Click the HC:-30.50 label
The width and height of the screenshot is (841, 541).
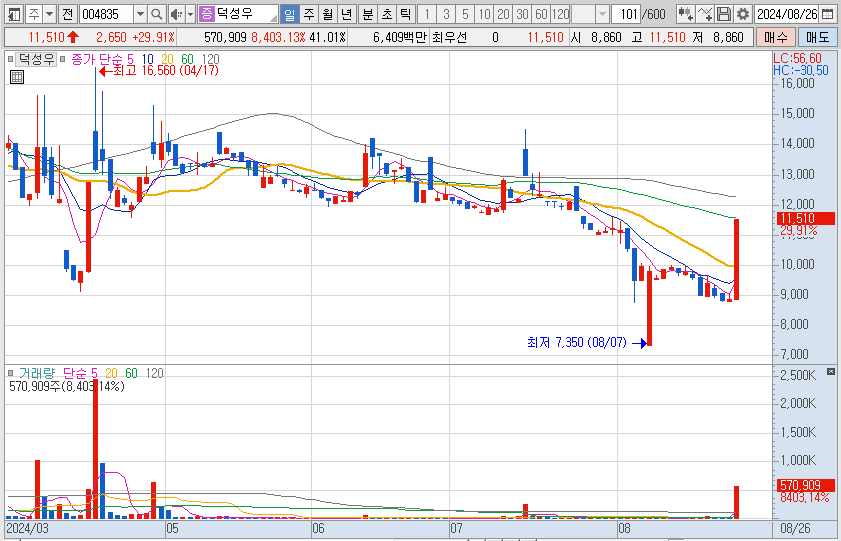click(x=801, y=70)
